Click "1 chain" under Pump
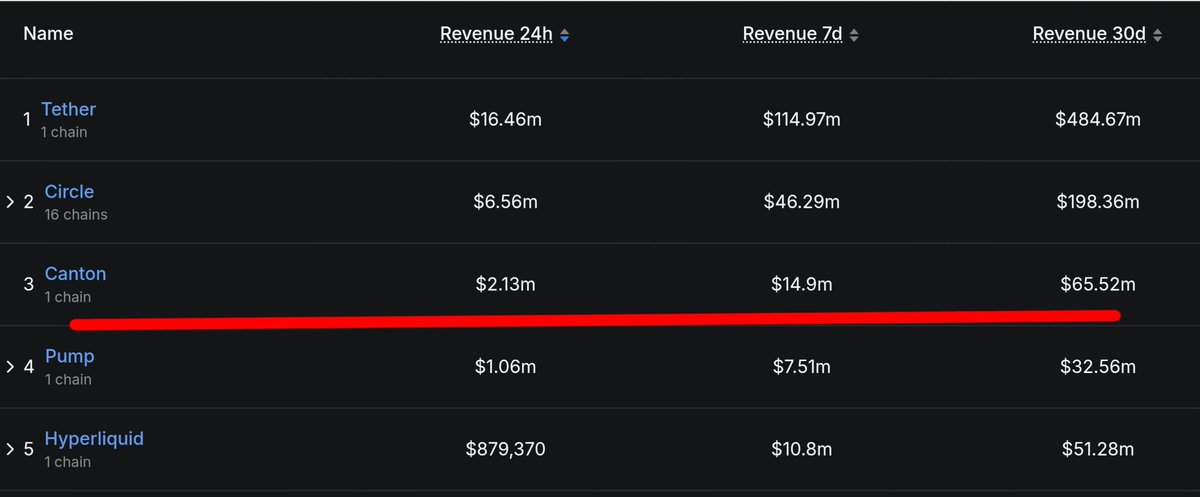The width and height of the screenshot is (1200, 497). [x=68, y=380]
